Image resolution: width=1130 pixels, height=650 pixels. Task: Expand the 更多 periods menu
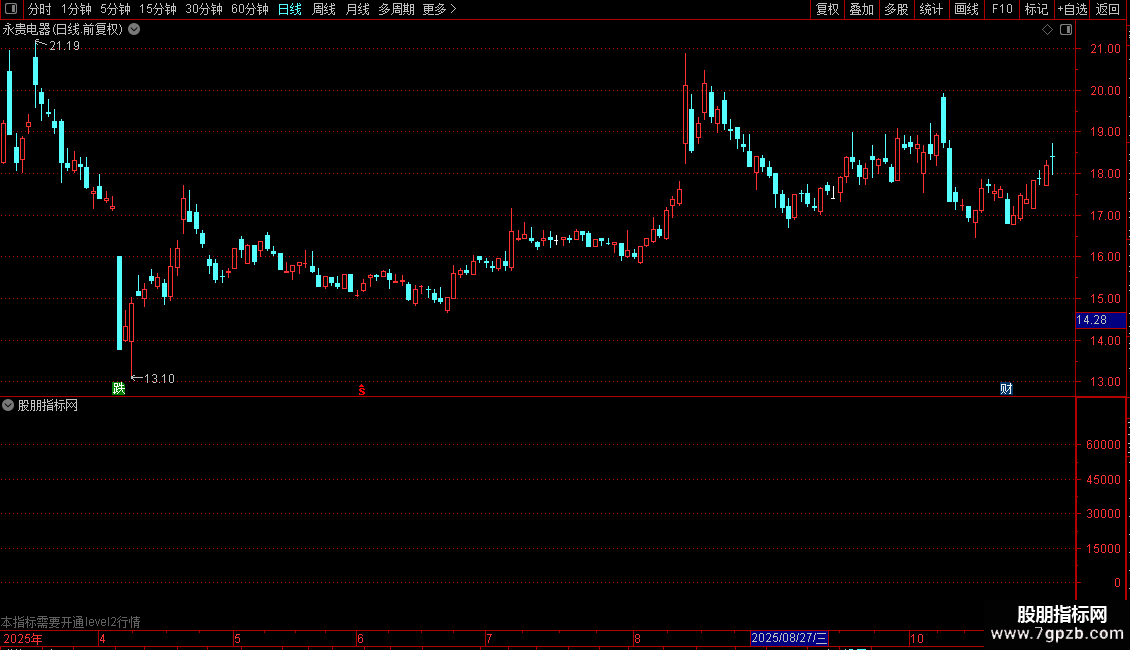tap(439, 9)
